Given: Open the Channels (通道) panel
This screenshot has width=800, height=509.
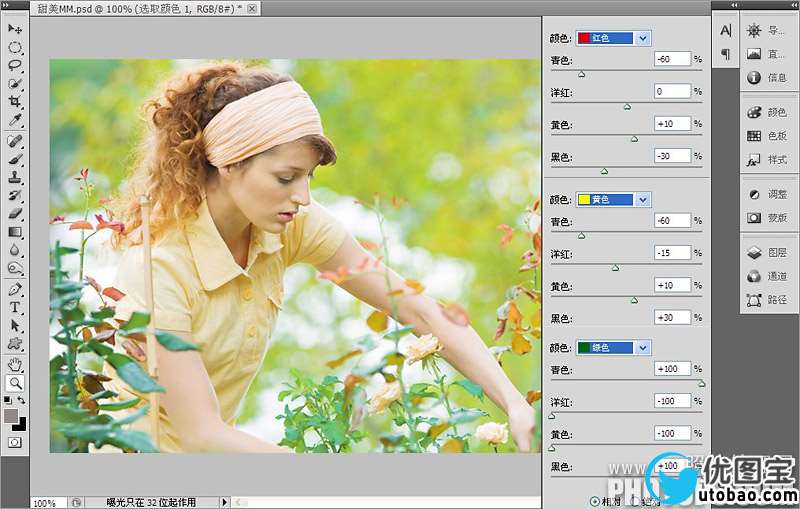Looking at the screenshot, I should (x=766, y=276).
